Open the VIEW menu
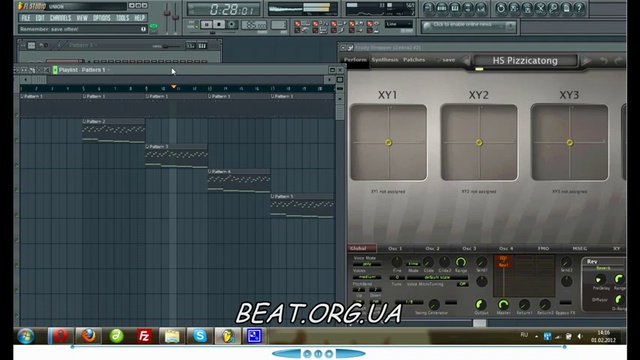Image resolution: width=640 pixels, height=360 pixels. [82, 18]
